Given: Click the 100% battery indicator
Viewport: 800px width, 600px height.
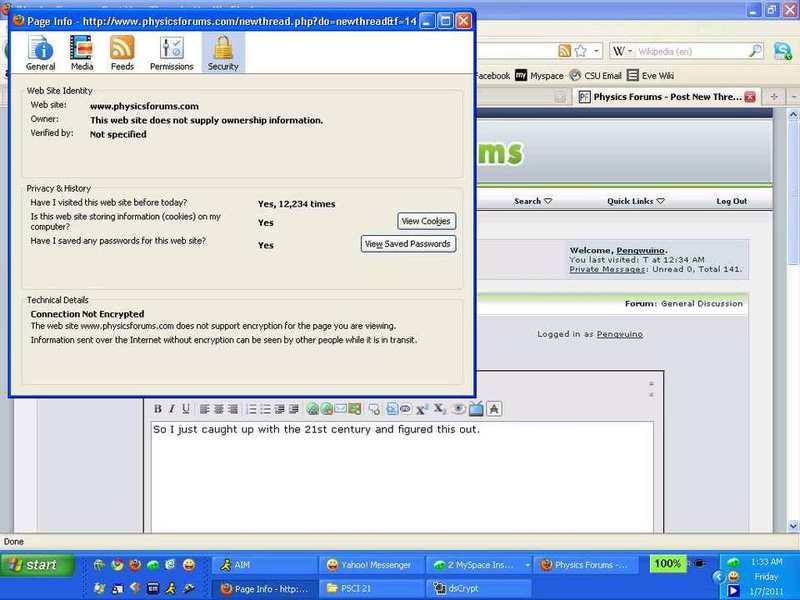Looking at the screenshot, I should [668, 564].
